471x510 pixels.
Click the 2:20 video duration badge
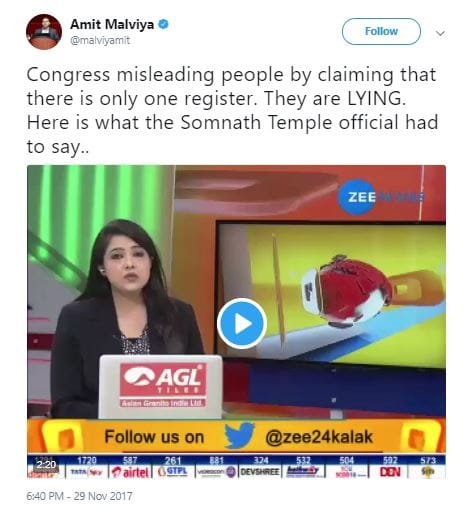click(x=46, y=464)
